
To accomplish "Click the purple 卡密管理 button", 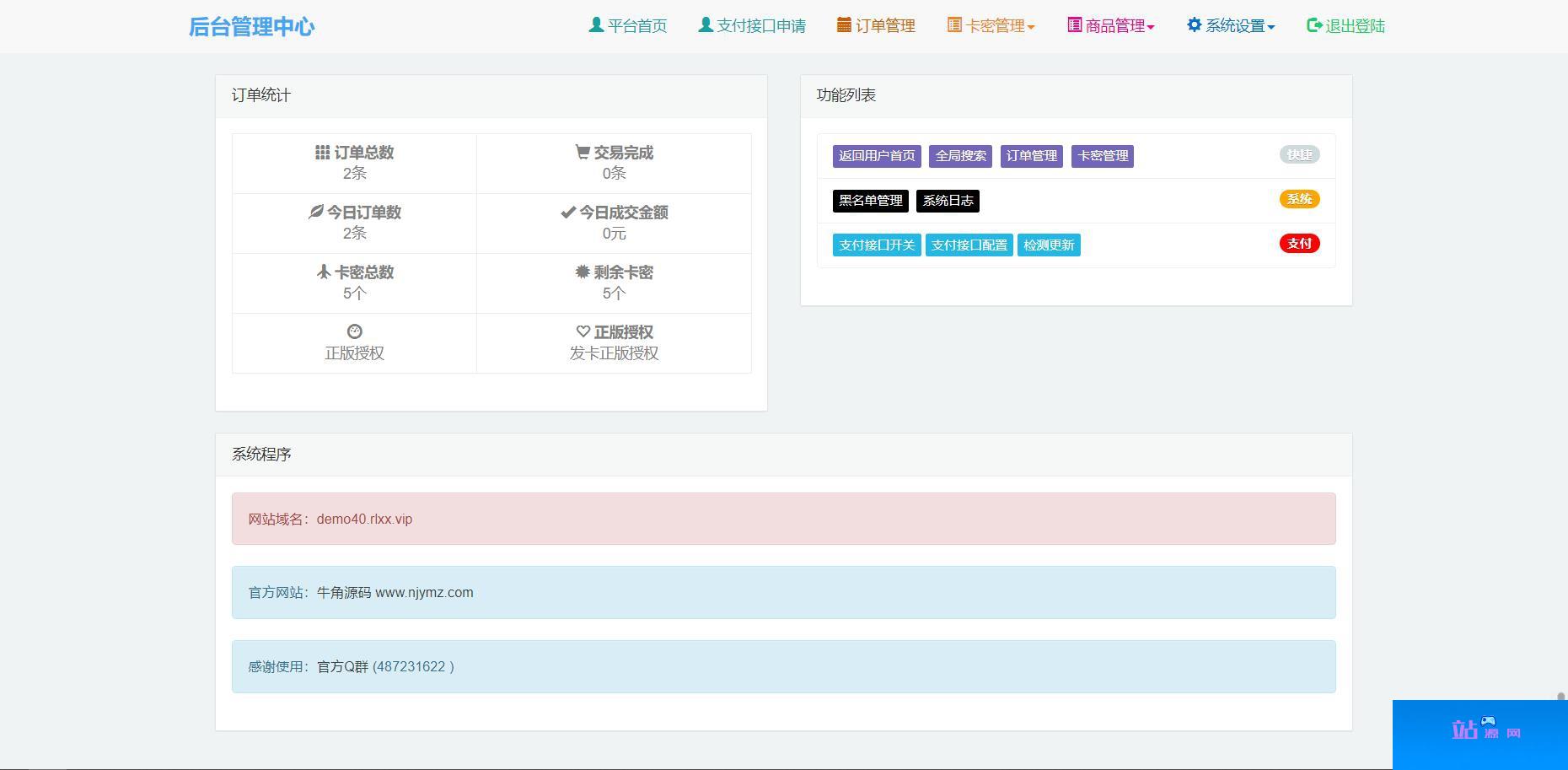I will pyautogui.click(x=1103, y=156).
